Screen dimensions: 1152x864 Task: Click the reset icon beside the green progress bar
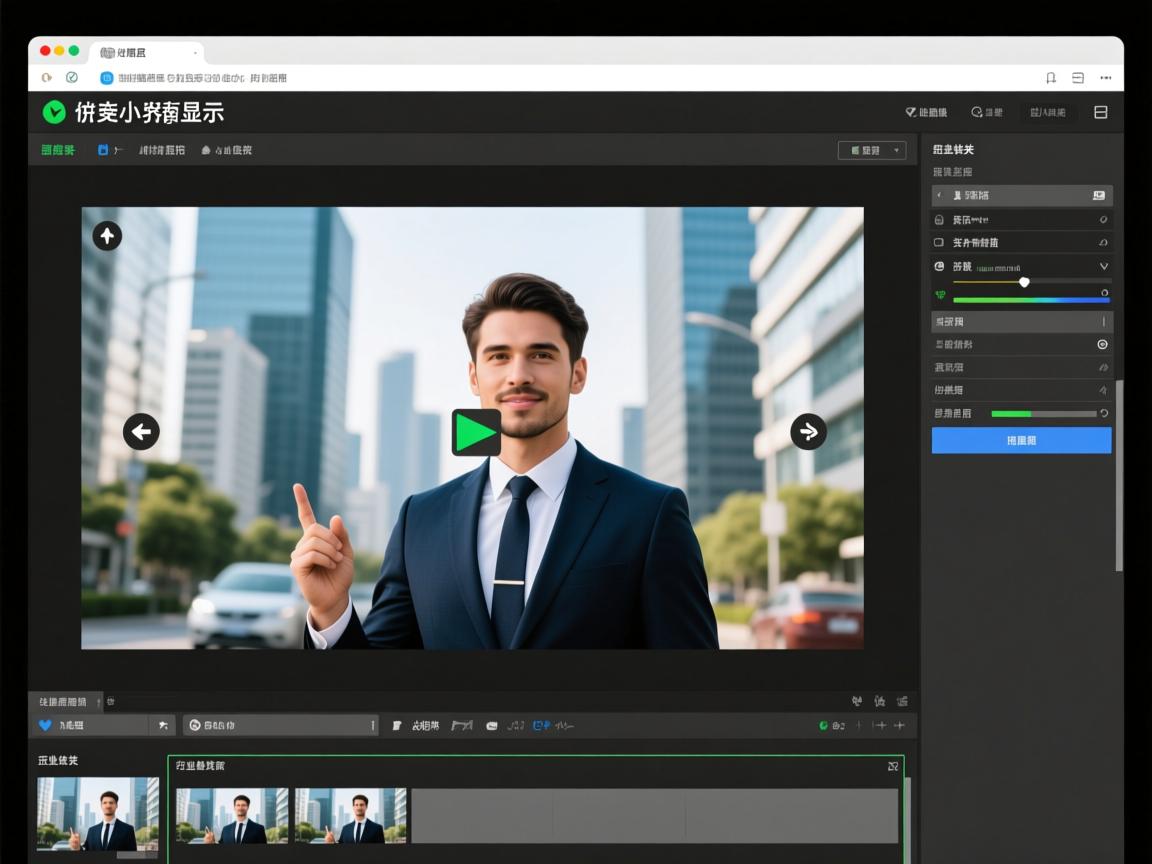pos(1104,413)
